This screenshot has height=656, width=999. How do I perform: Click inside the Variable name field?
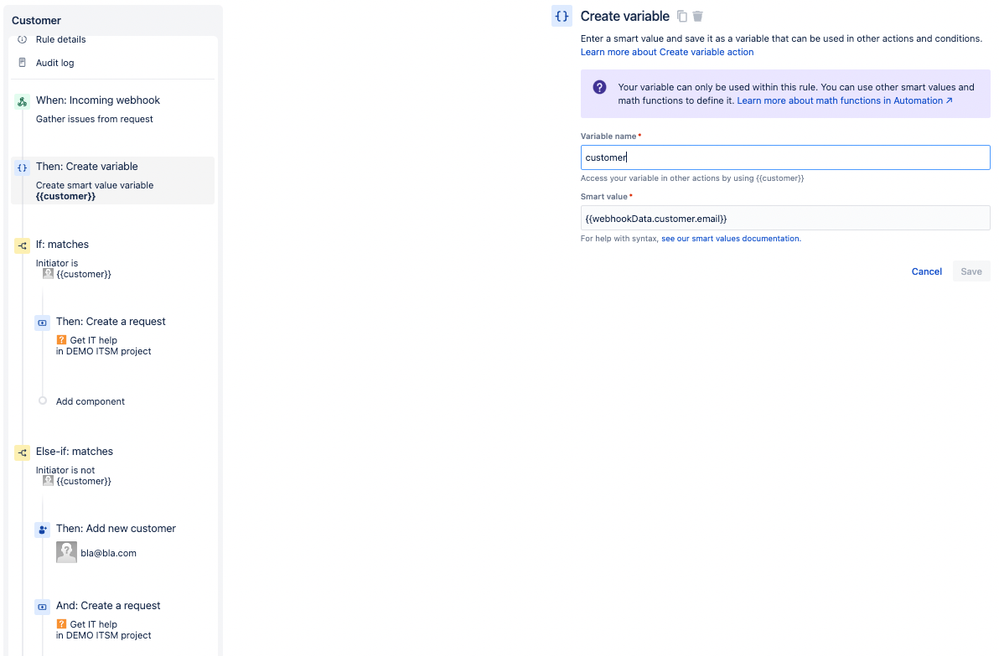(784, 157)
